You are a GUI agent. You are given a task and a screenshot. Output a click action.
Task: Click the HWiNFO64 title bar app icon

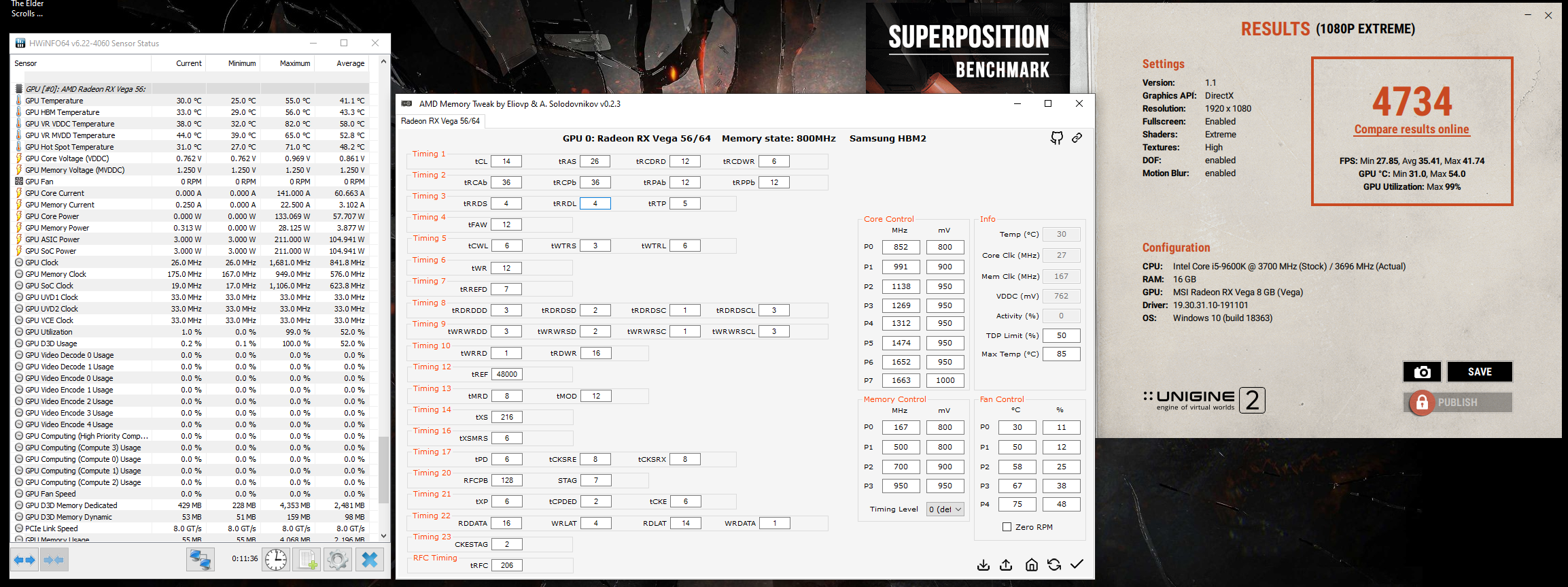[20, 43]
